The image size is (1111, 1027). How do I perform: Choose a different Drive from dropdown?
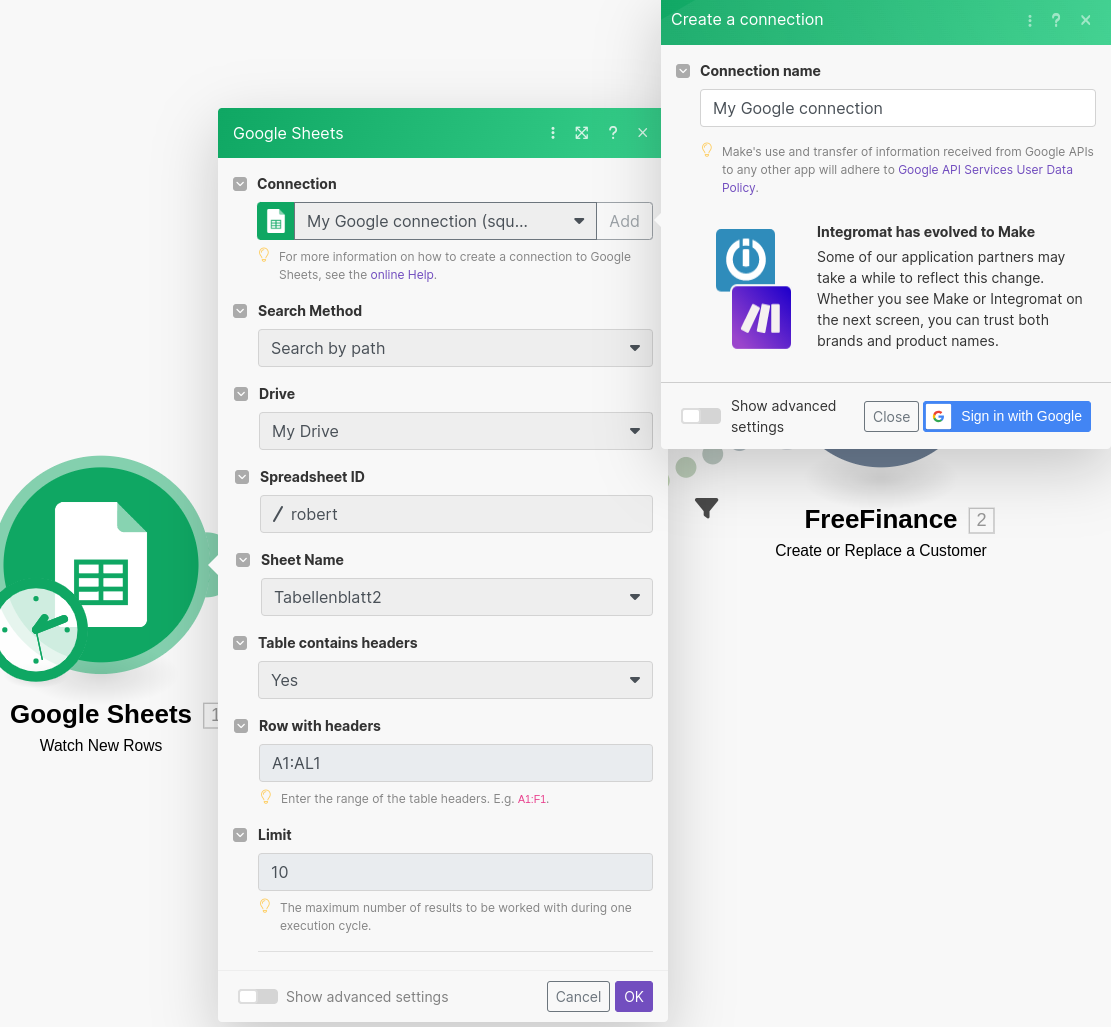pyautogui.click(x=455, y=431)
